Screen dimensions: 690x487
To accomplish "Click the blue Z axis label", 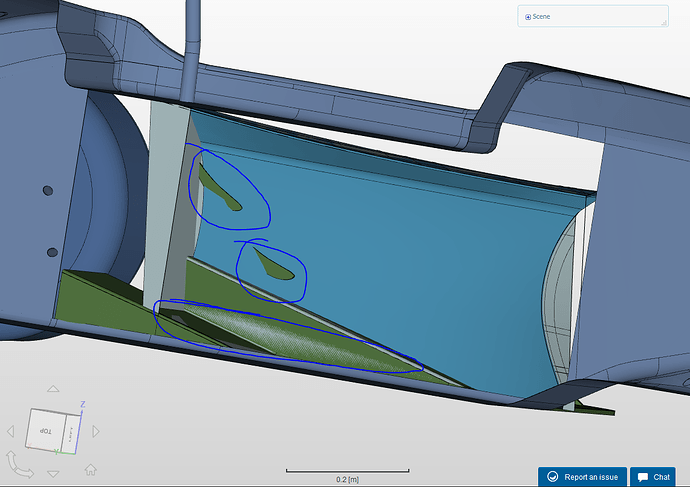I will coord(82,405).
